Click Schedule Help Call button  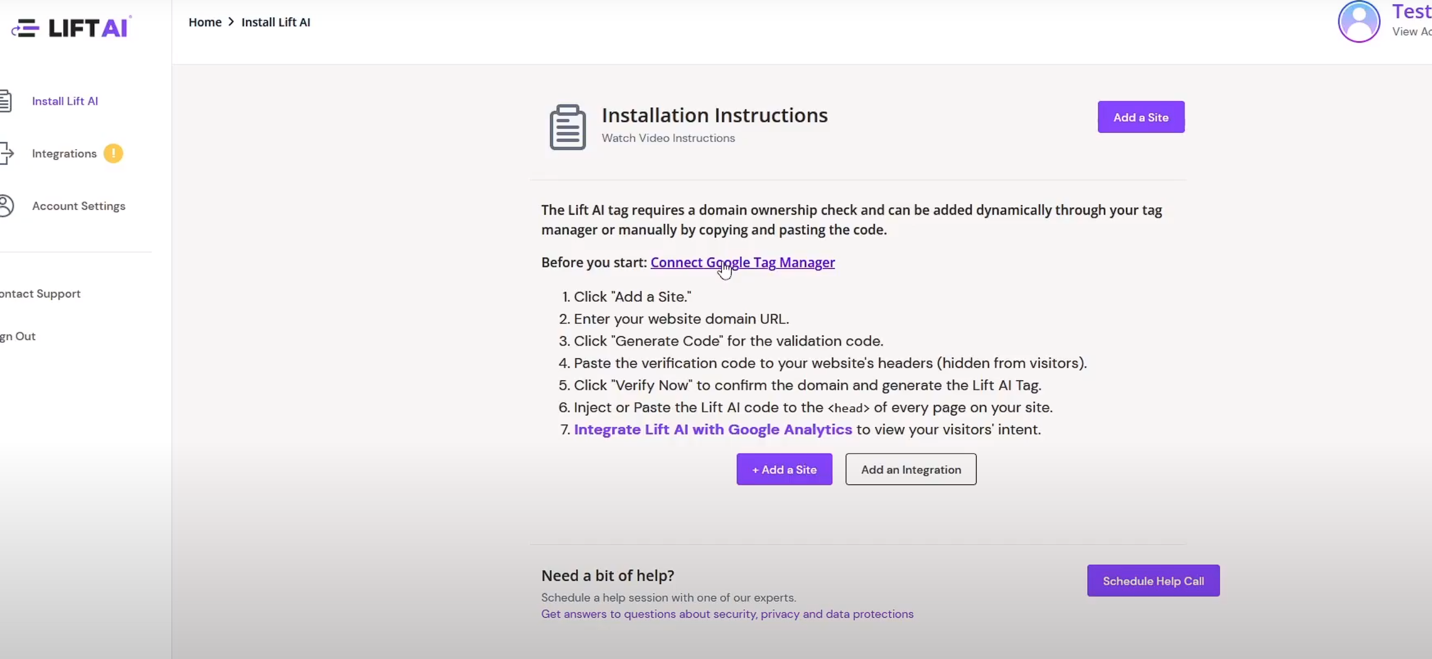tap(1153, 581)
